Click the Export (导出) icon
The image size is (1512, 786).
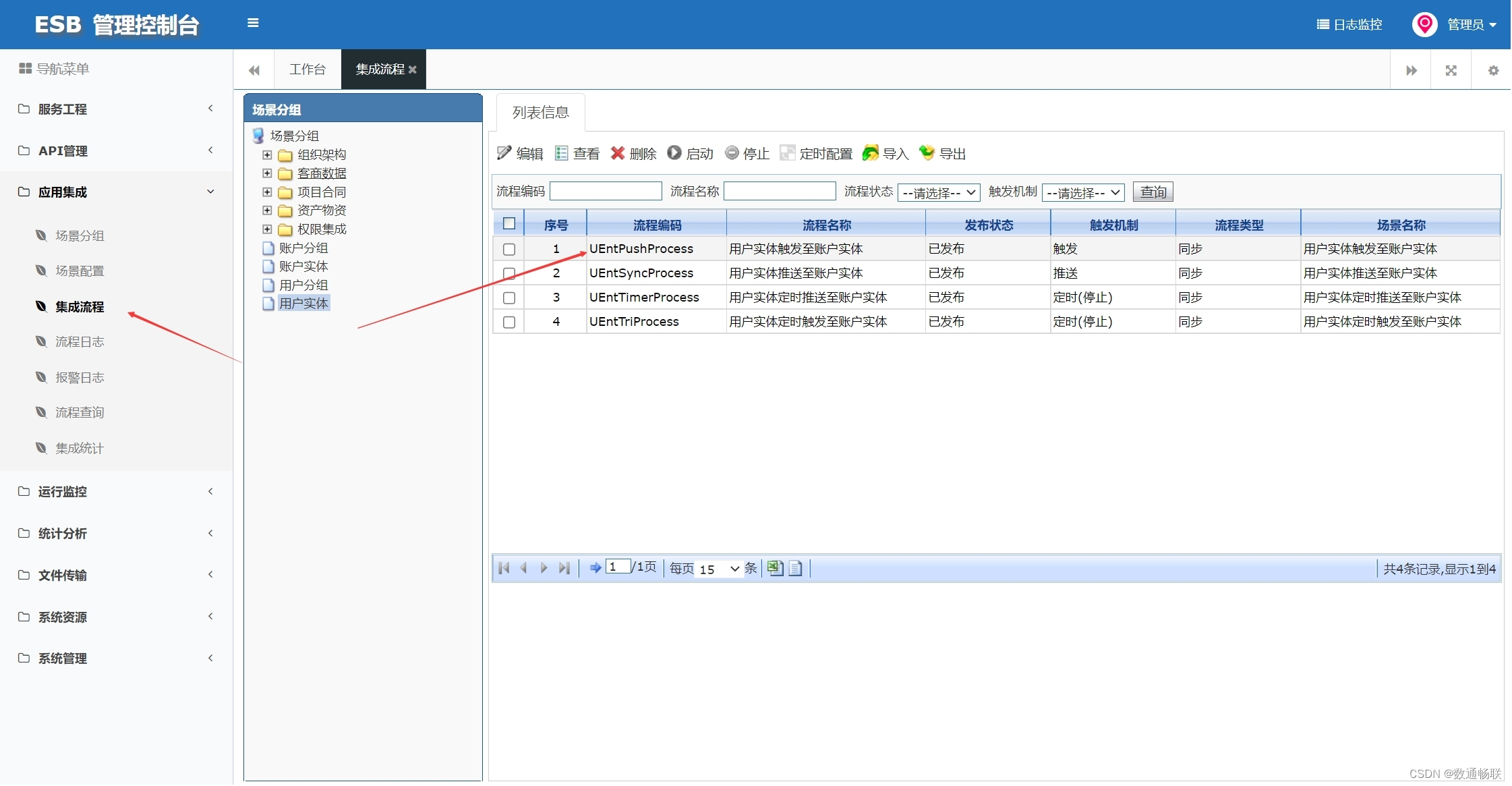[927, 153]
